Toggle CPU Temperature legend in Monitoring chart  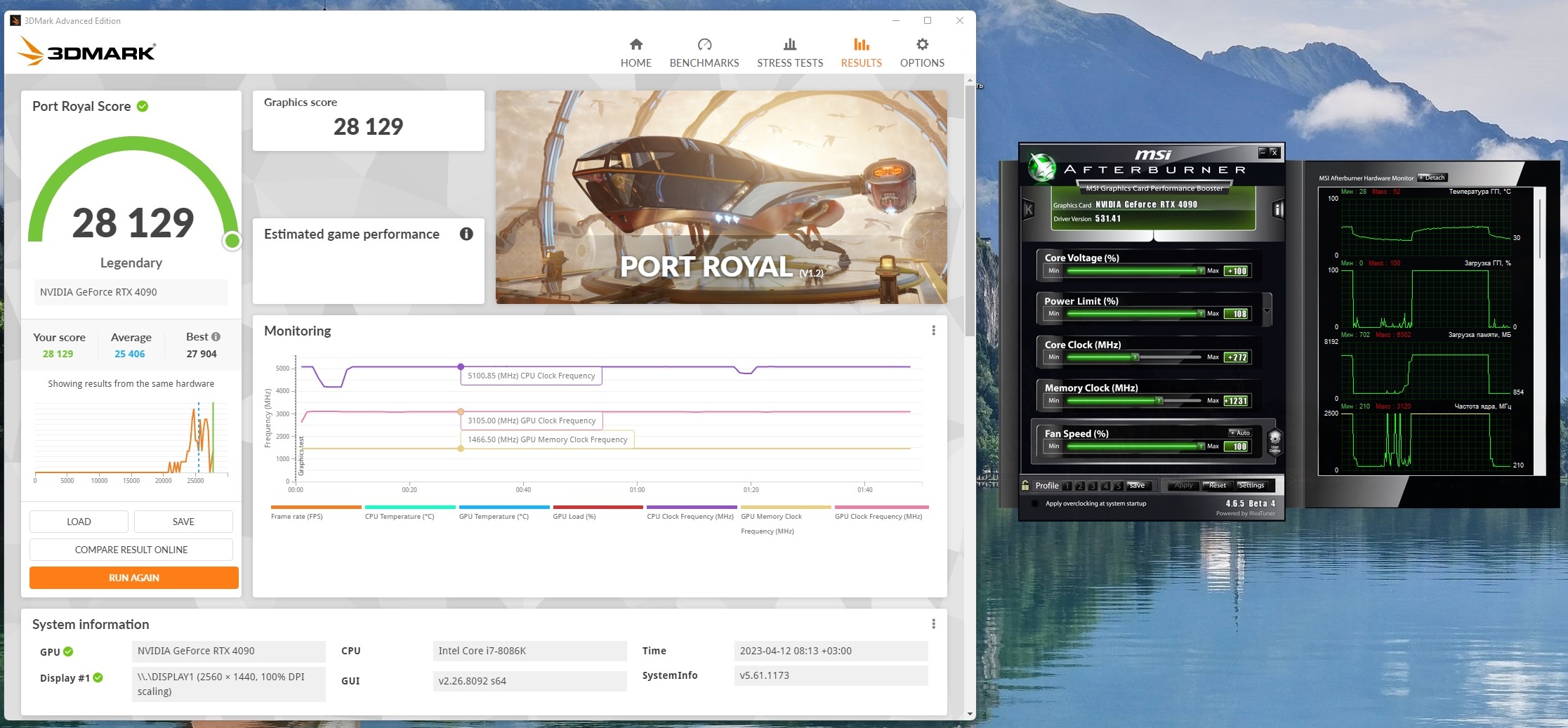pos(410,513)
